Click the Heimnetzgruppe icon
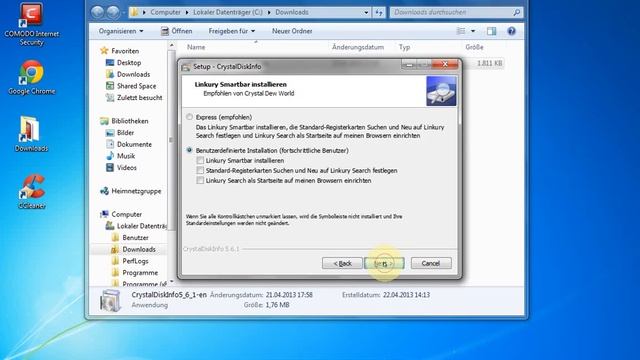 104,191
